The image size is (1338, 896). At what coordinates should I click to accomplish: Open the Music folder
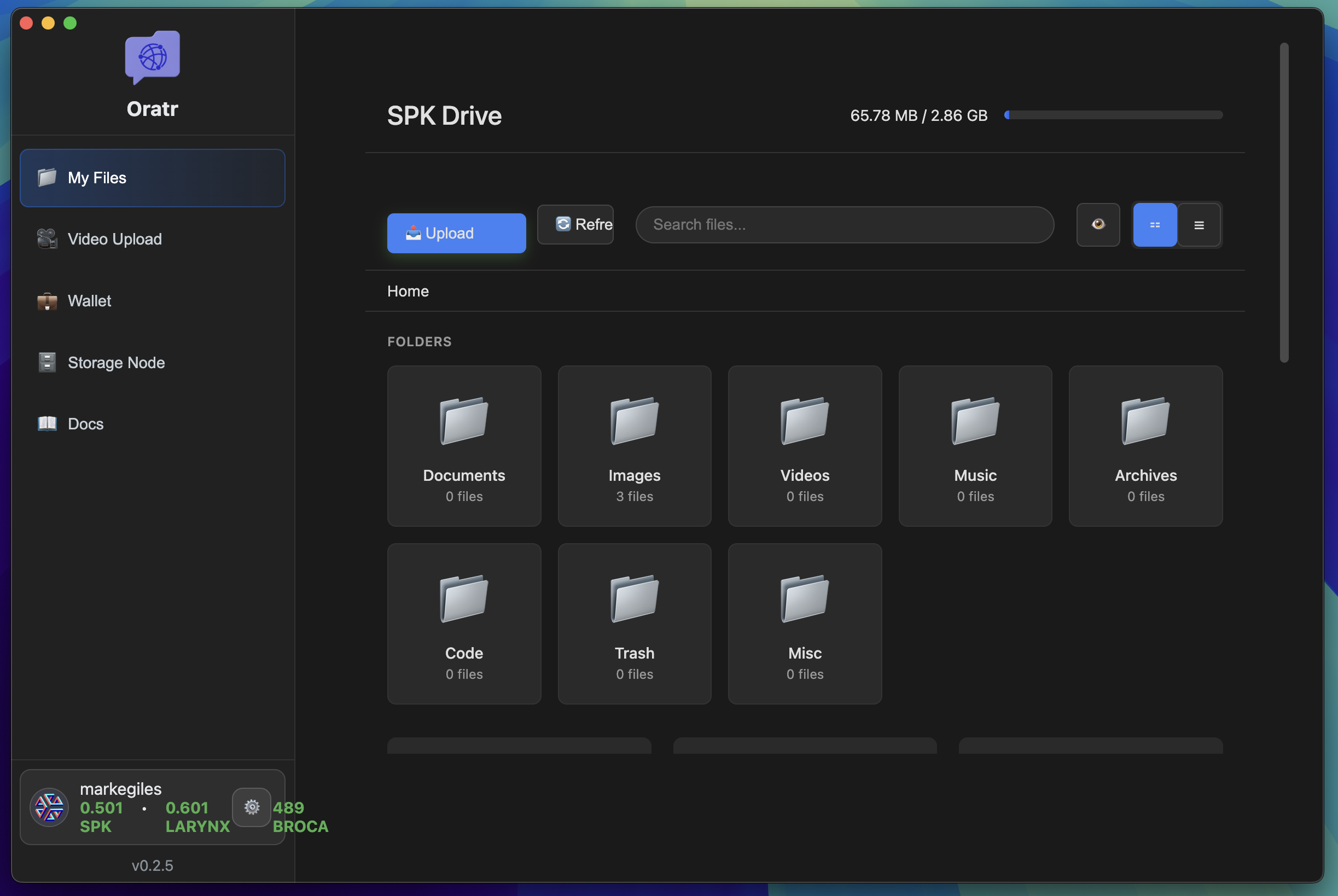pyautogui.click(x=975, y=446)
